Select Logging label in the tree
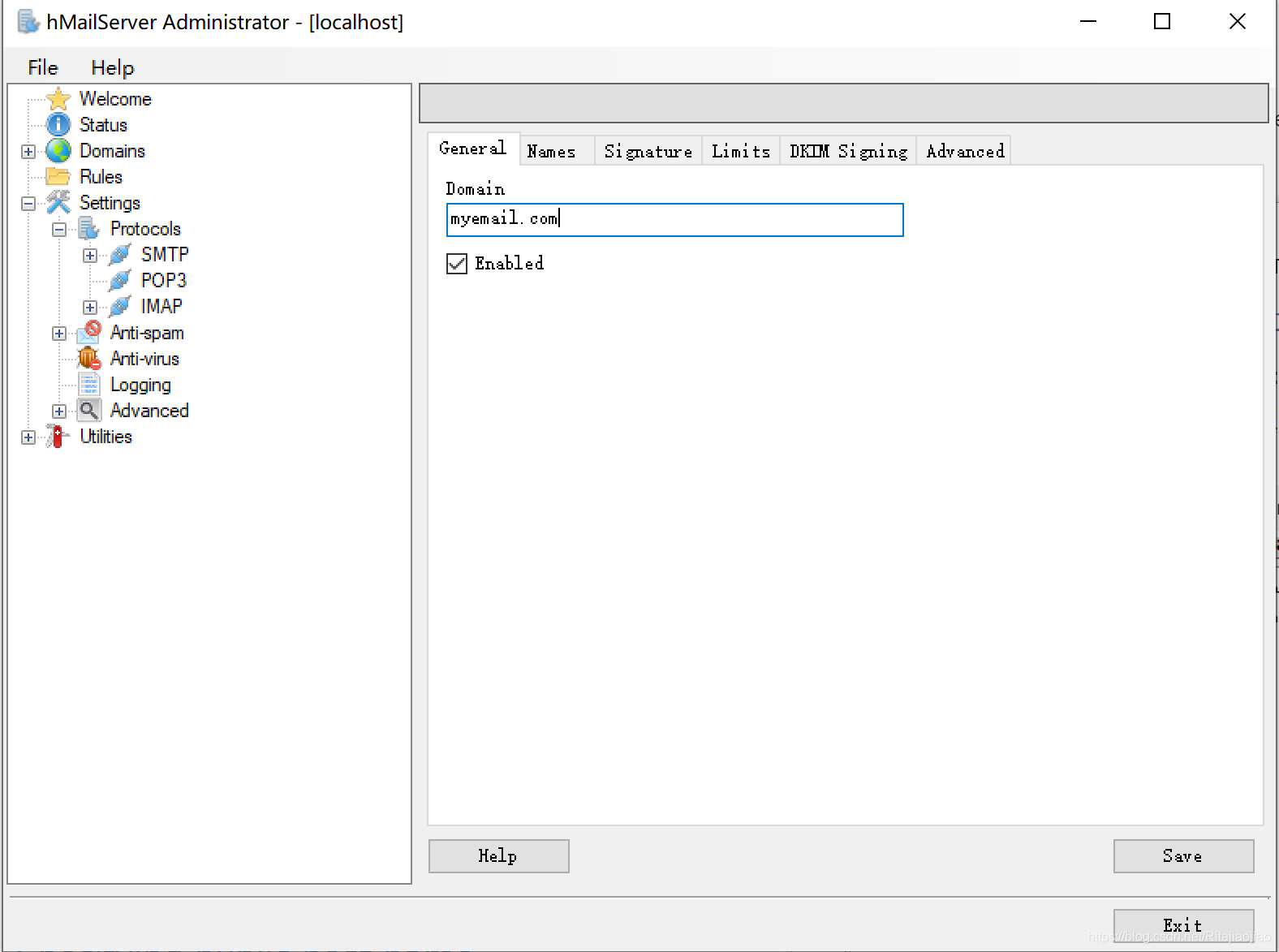 [140, 385]
